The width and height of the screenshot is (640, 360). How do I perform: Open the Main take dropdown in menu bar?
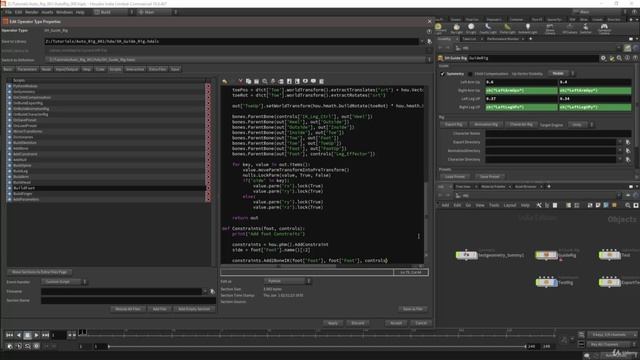(157, 12)
